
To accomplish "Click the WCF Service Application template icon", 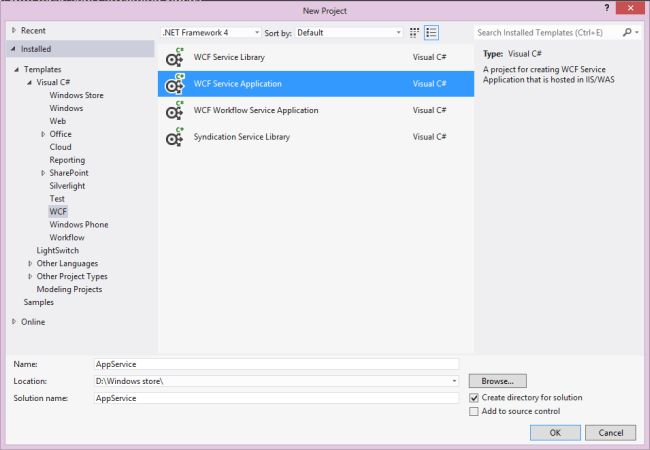I will [175, 84].
